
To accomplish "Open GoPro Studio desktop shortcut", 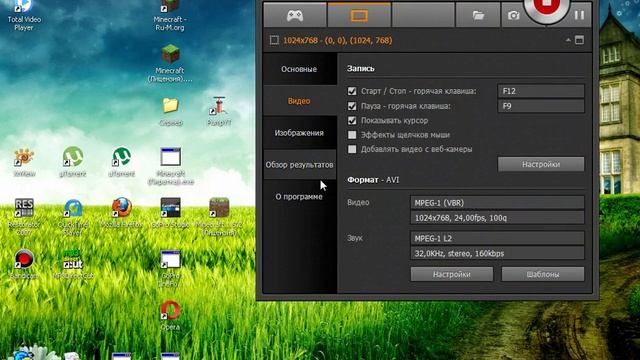I will pos(171,213).
